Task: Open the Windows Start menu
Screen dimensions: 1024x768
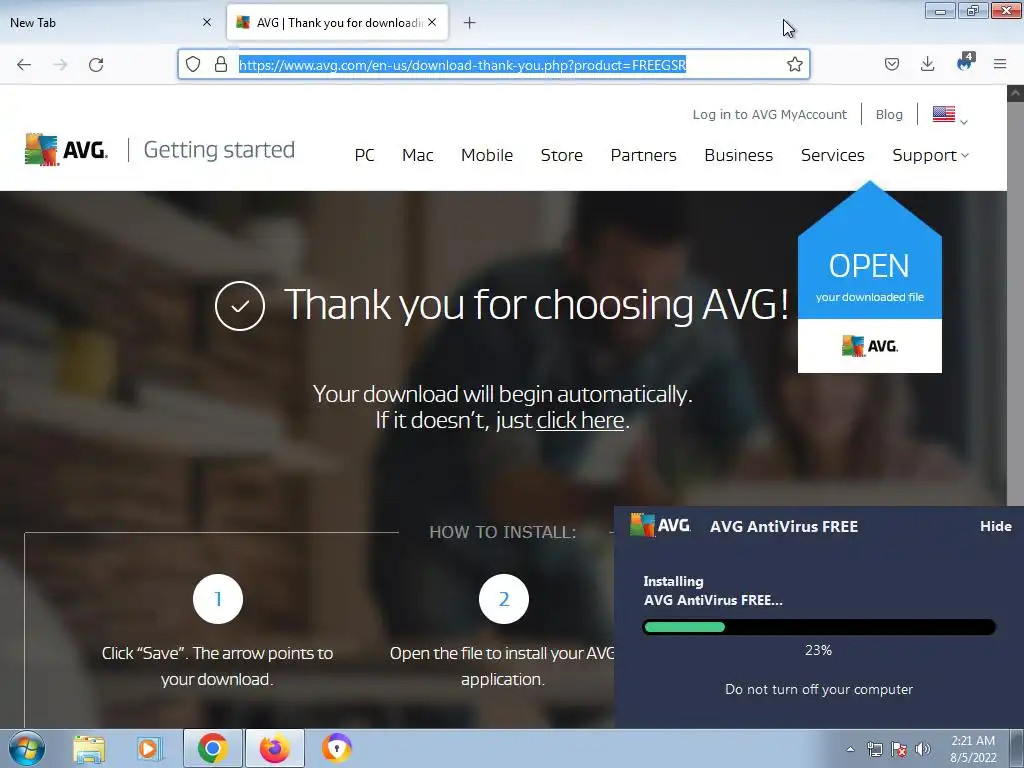Action: [27, 748]
